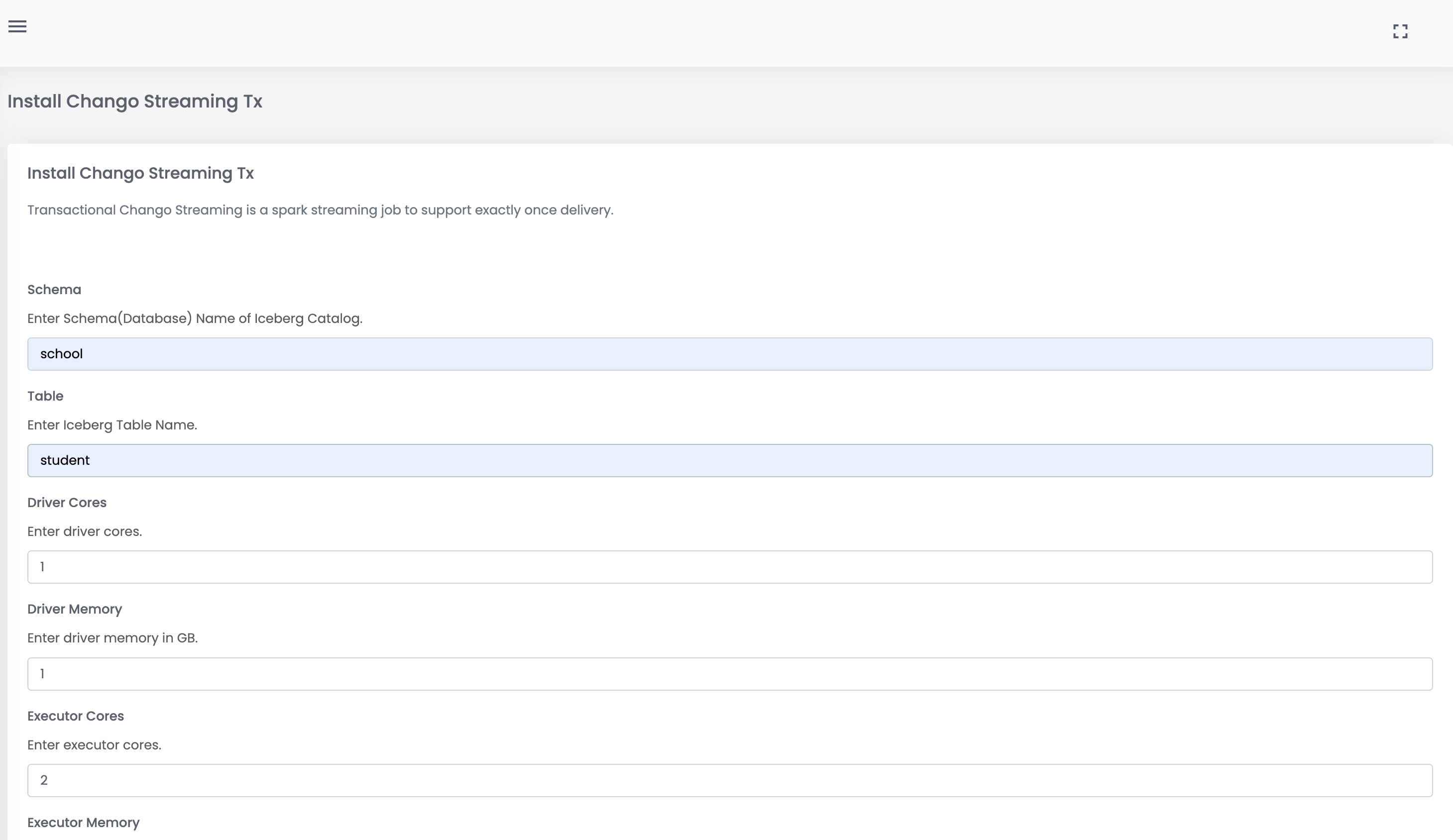Click the page title Install Chango Streaming Tx

click(135, 102)
